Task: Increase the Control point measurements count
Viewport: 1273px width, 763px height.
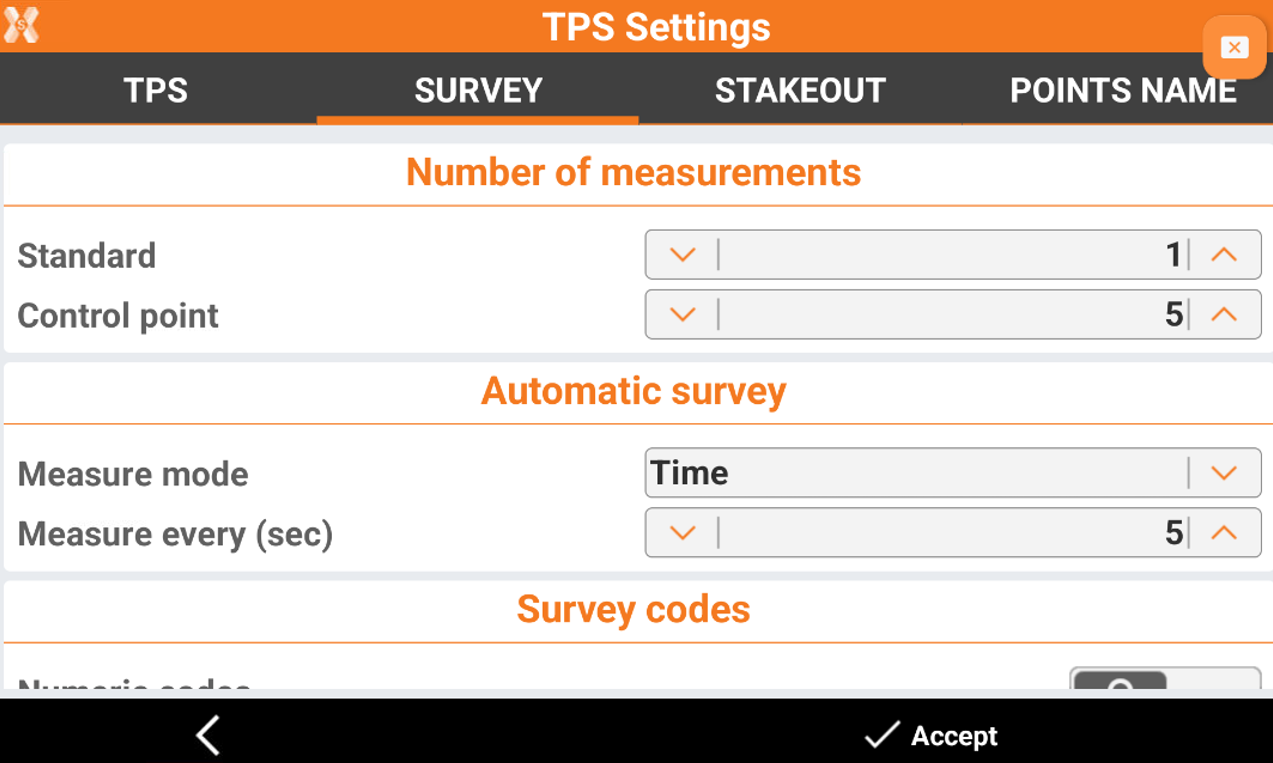Action: [1224, 315]
